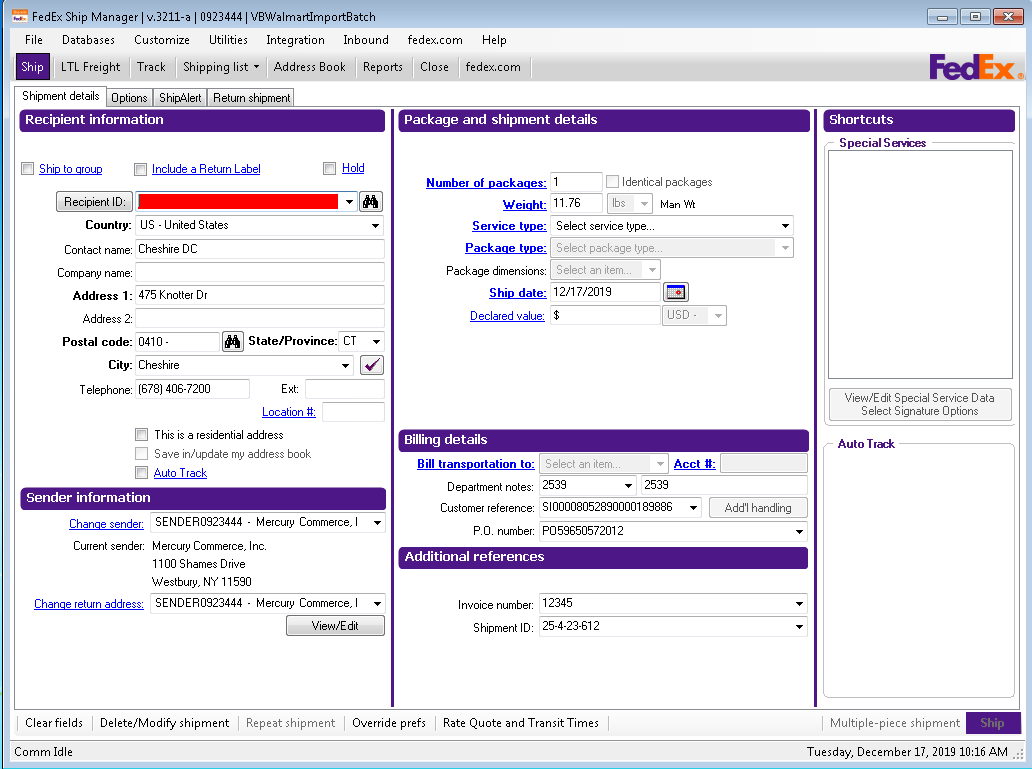Viewport: 1032px width, 769px height.
Task: Click the binoculars search icon beside Recipient ID
Action: point(371,201)
